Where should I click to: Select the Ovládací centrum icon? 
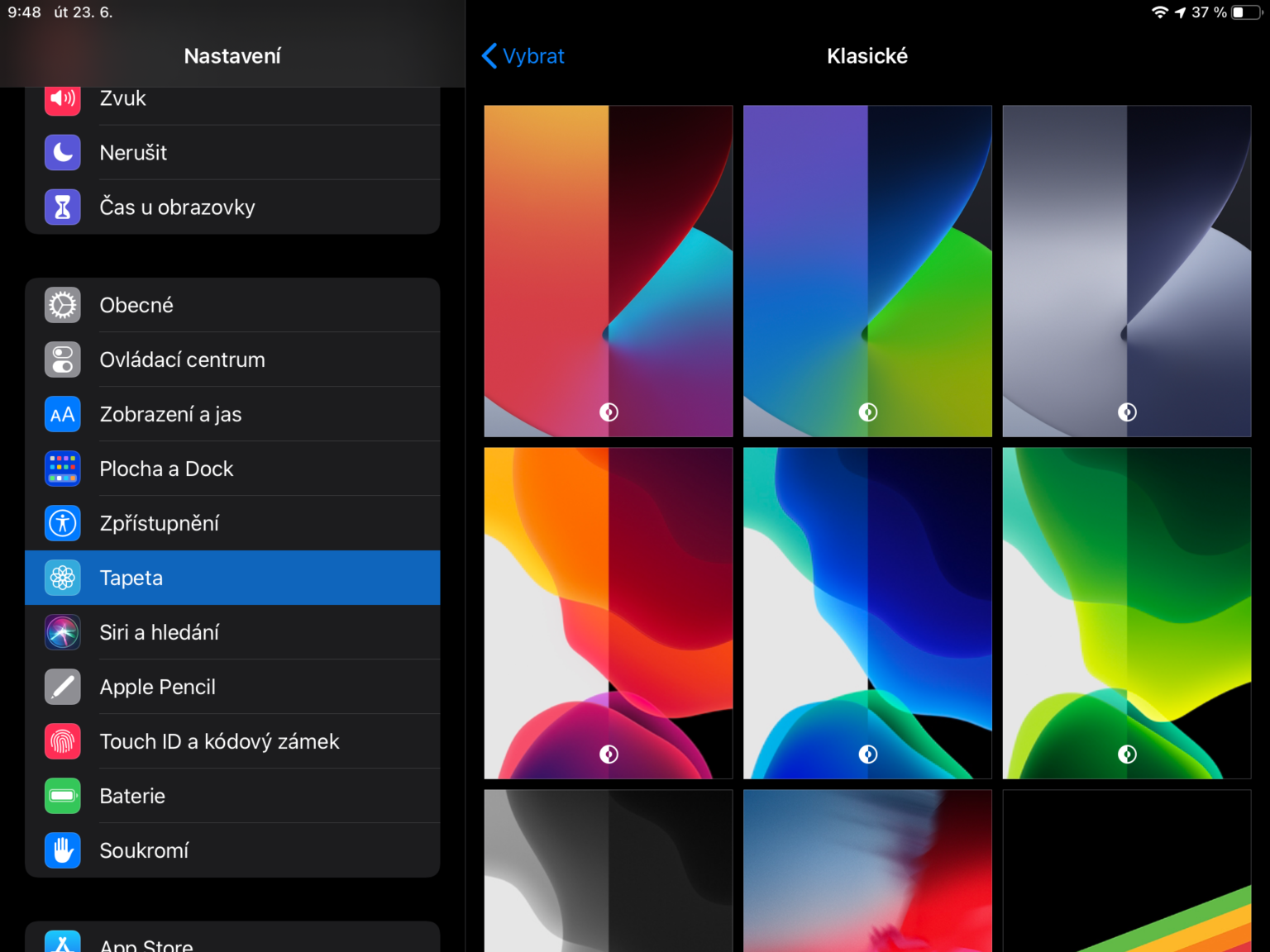[62, 359]
